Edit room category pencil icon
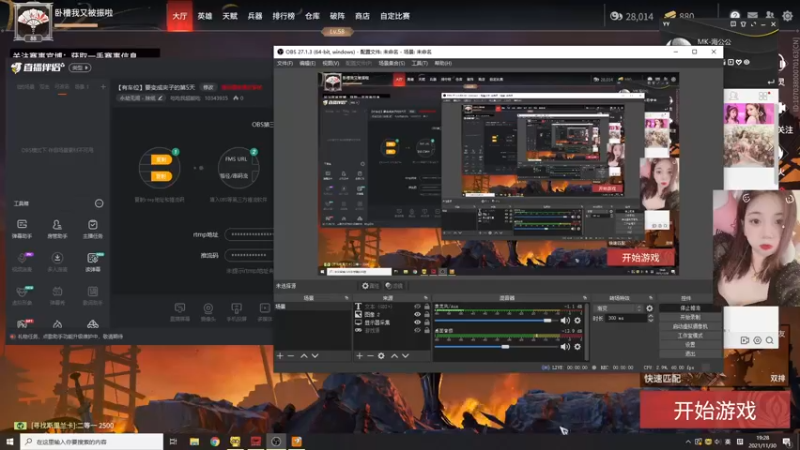The width and height of the screenshot is (800, 450). (160, 98)
